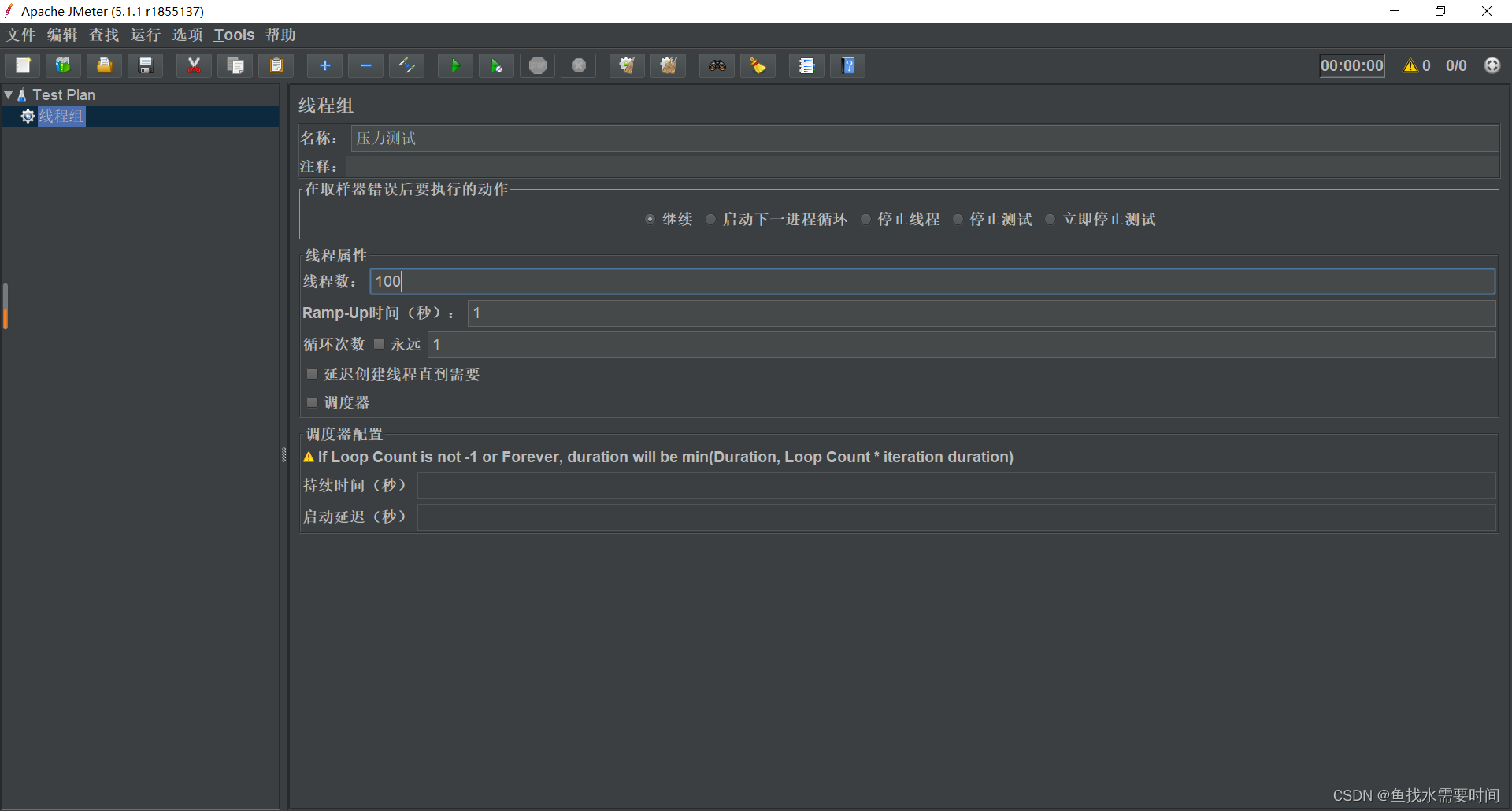Click the Clear All results icon
Screen dimensions: 1512x811
pos(668,65)
